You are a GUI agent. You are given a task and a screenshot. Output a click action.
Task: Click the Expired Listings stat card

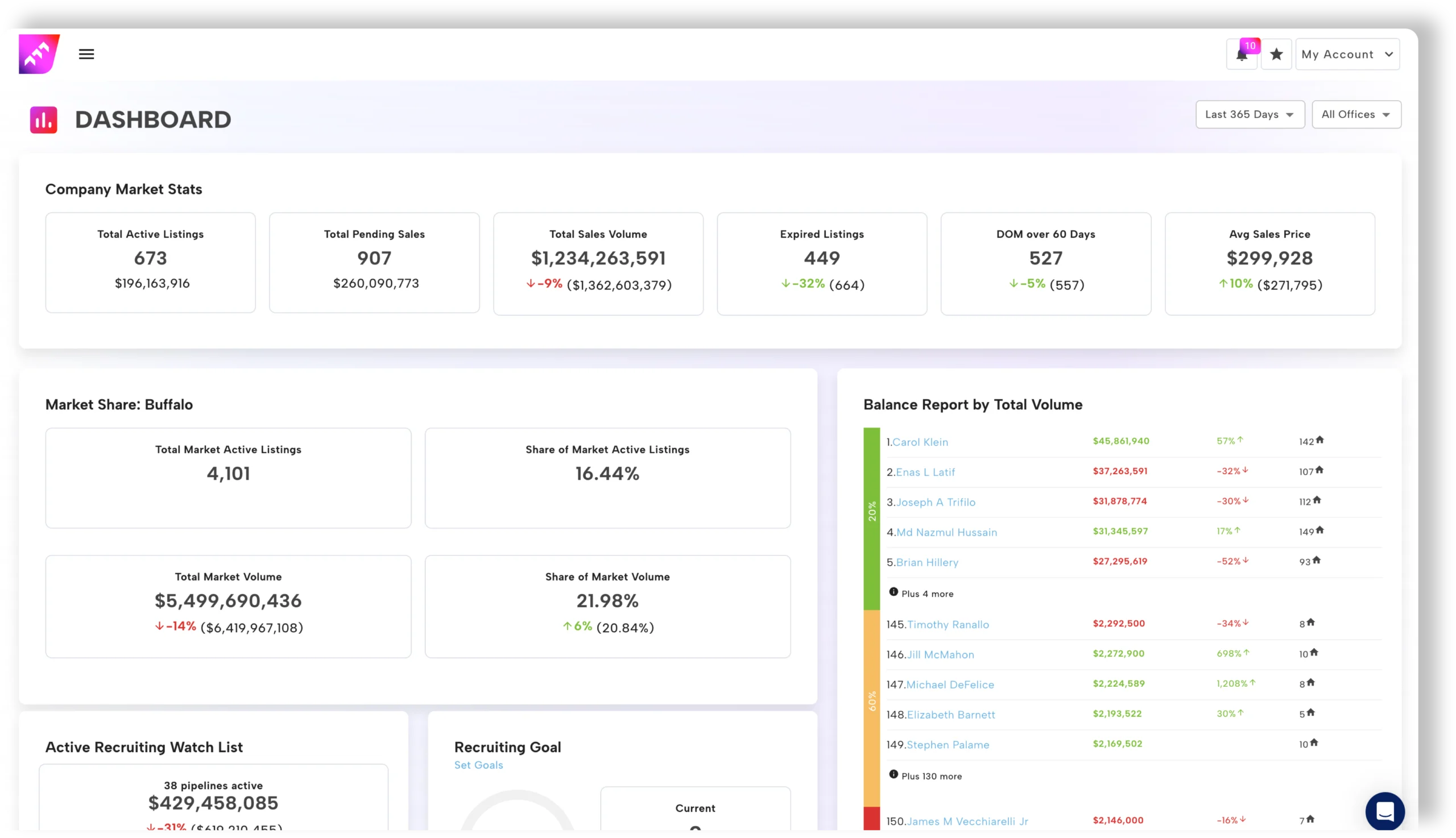[821, 264]
